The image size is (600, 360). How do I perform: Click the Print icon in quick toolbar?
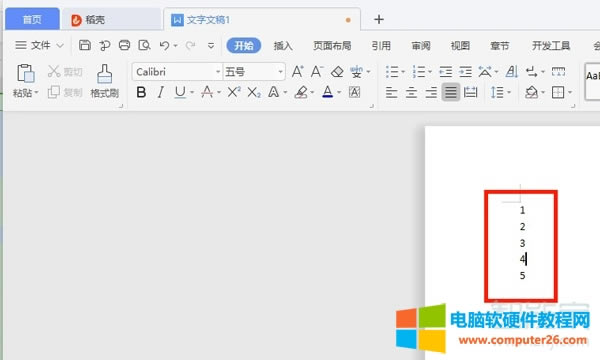pos(124,45)
